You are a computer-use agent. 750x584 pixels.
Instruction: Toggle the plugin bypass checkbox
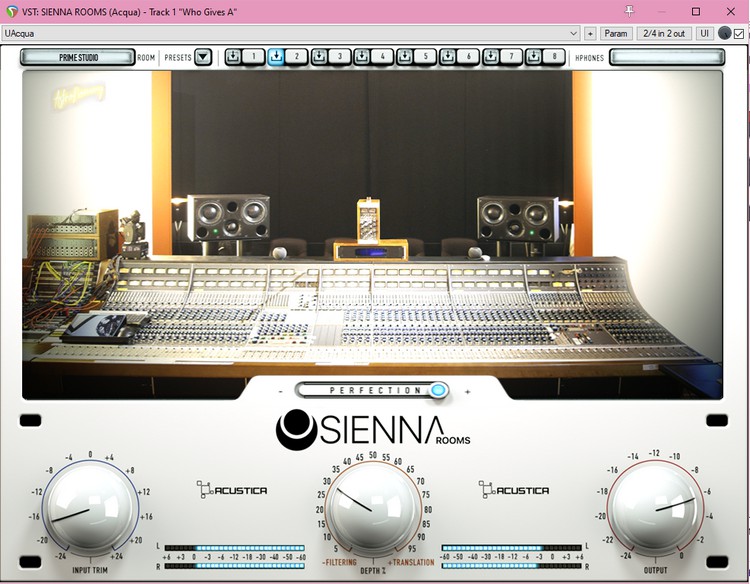coord(739,33)
